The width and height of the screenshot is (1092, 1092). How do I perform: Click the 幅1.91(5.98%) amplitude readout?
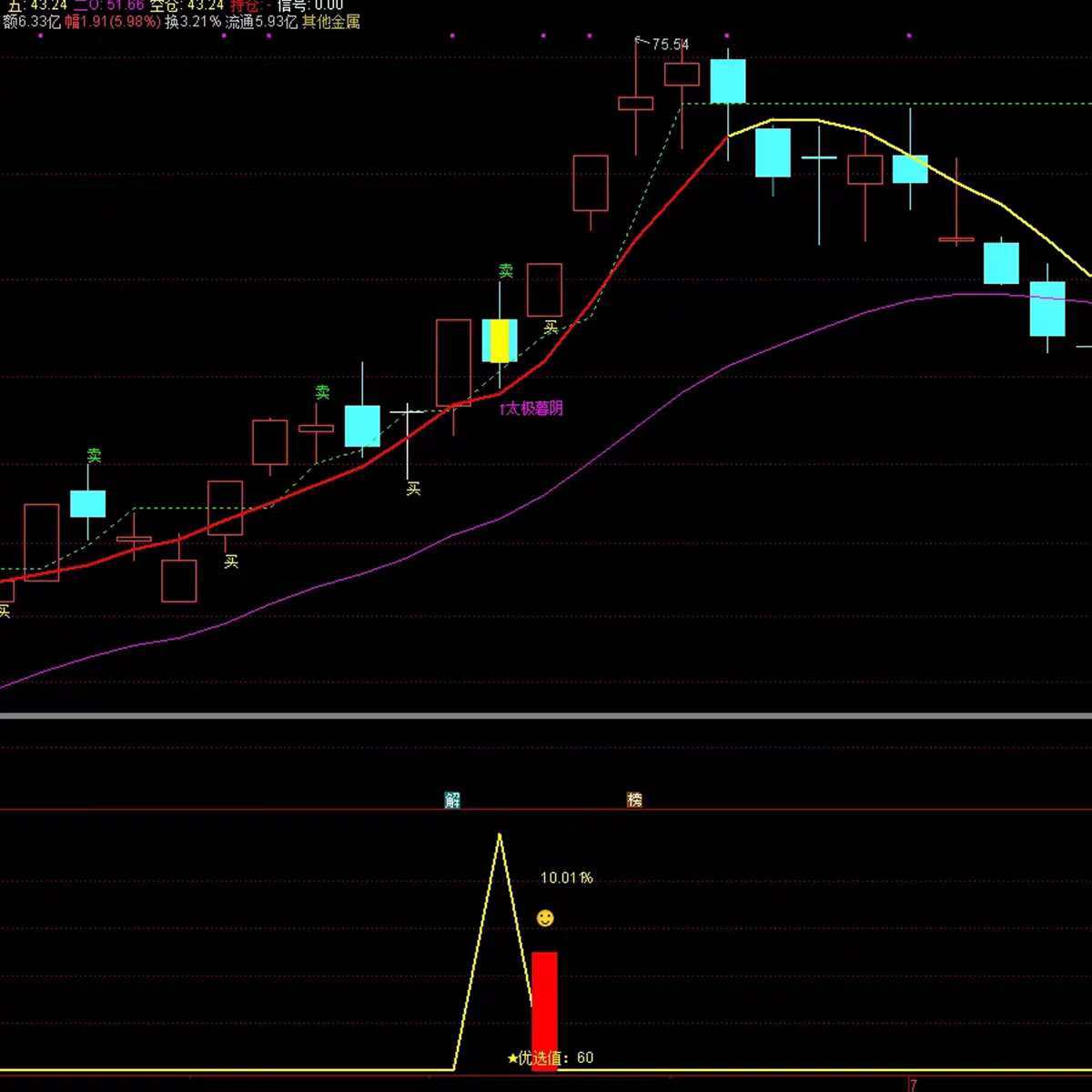pyautogui.click(x=113, y=22)
